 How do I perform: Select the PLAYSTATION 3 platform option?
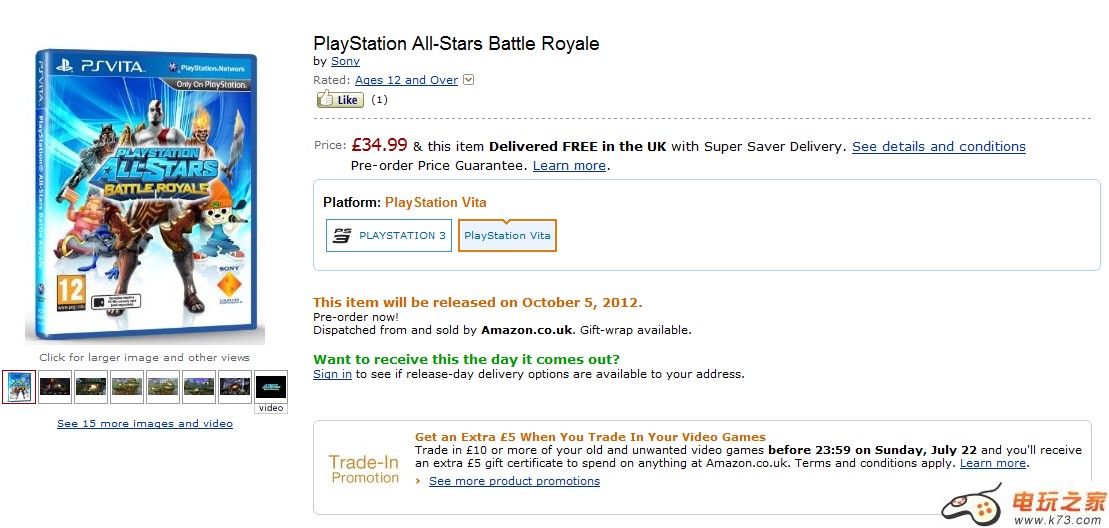coord(389,236)
